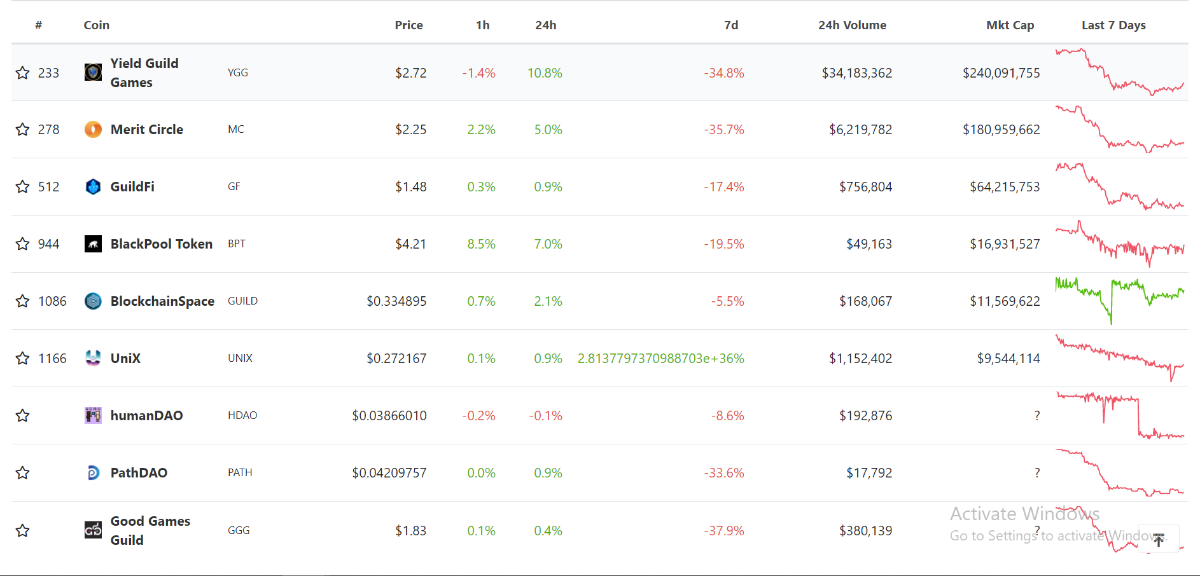Viewport: 1200px width, 576px height.
Task: Sort by the Coin column header
Action: pos(97,25)
